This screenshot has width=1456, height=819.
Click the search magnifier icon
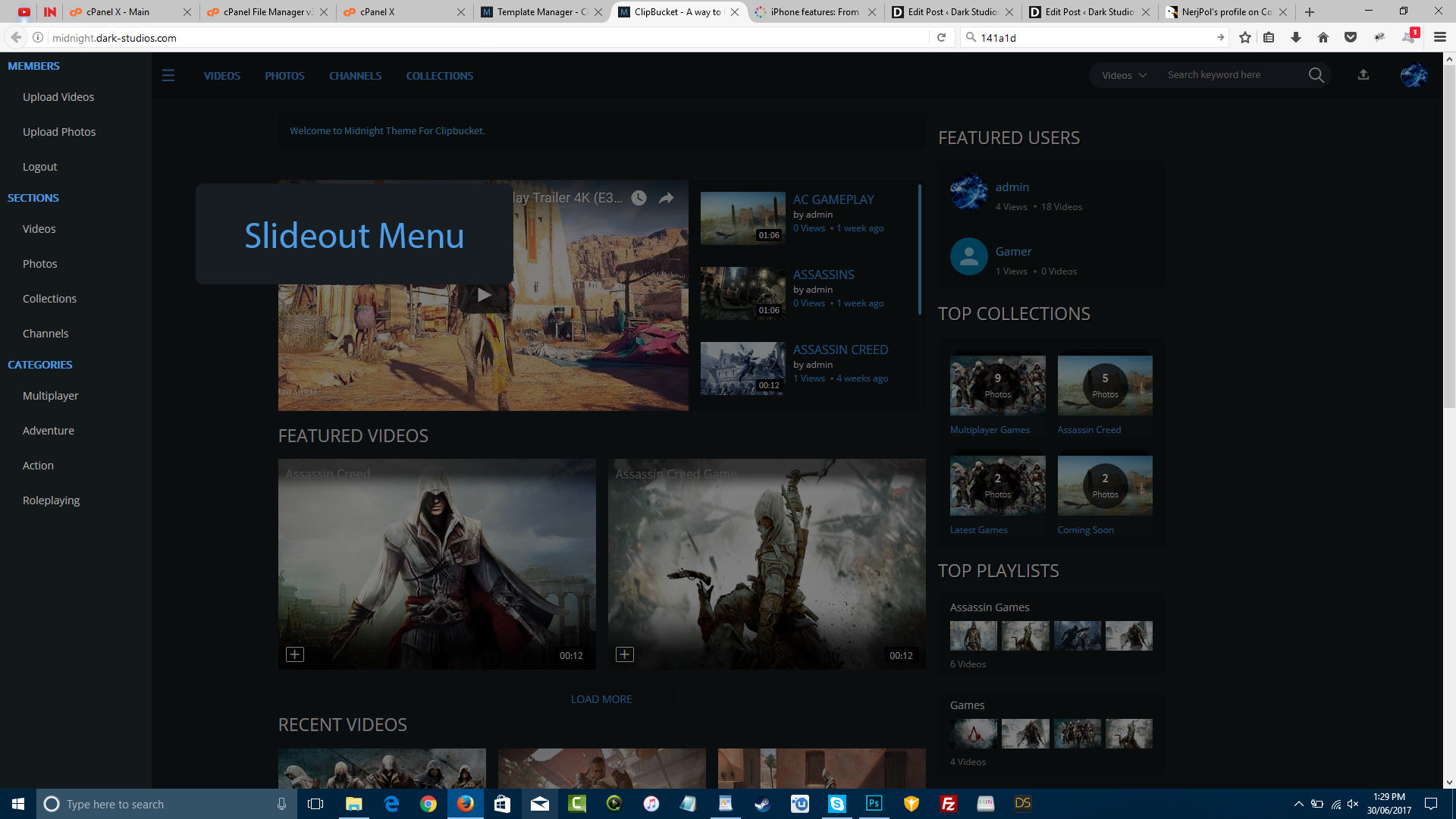tap(1316, 75)
